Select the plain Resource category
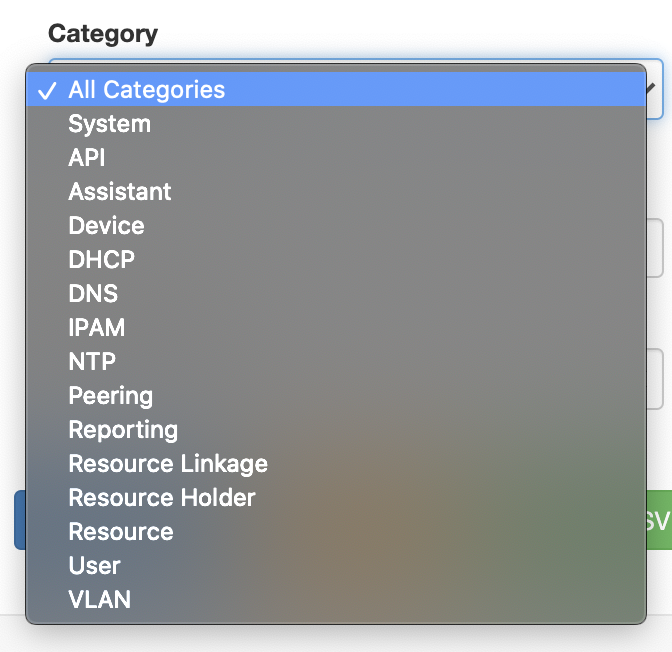 pyautogui.click(x=121, y=532)
